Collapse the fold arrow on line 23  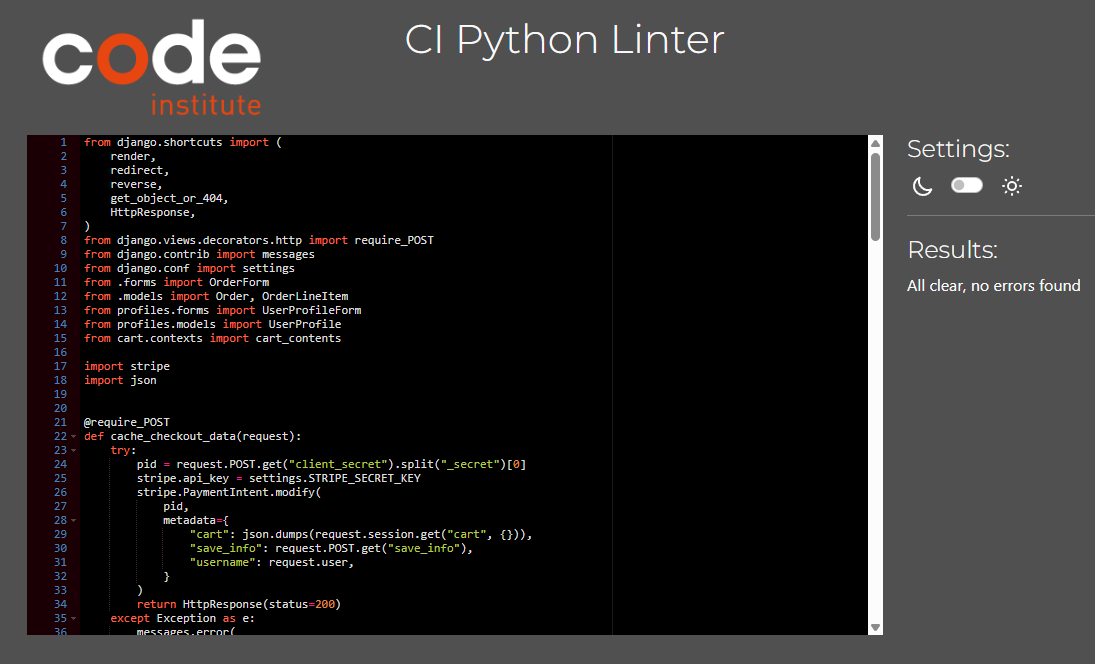[73, 450]
